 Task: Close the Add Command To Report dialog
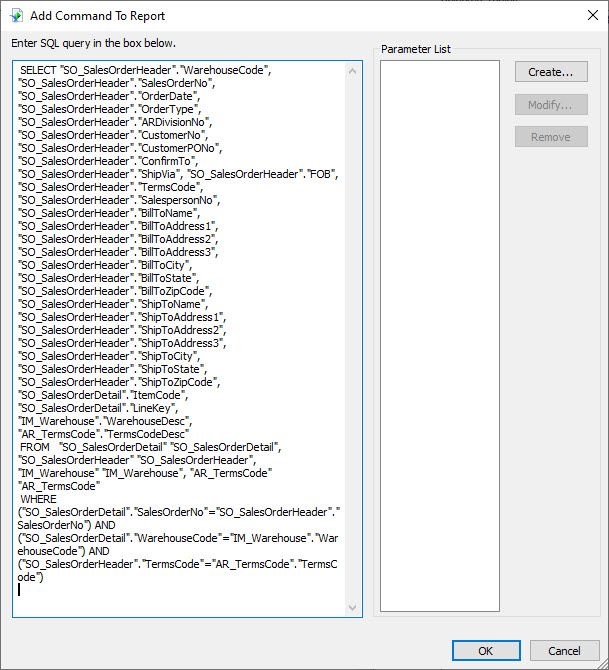[592, 15]
